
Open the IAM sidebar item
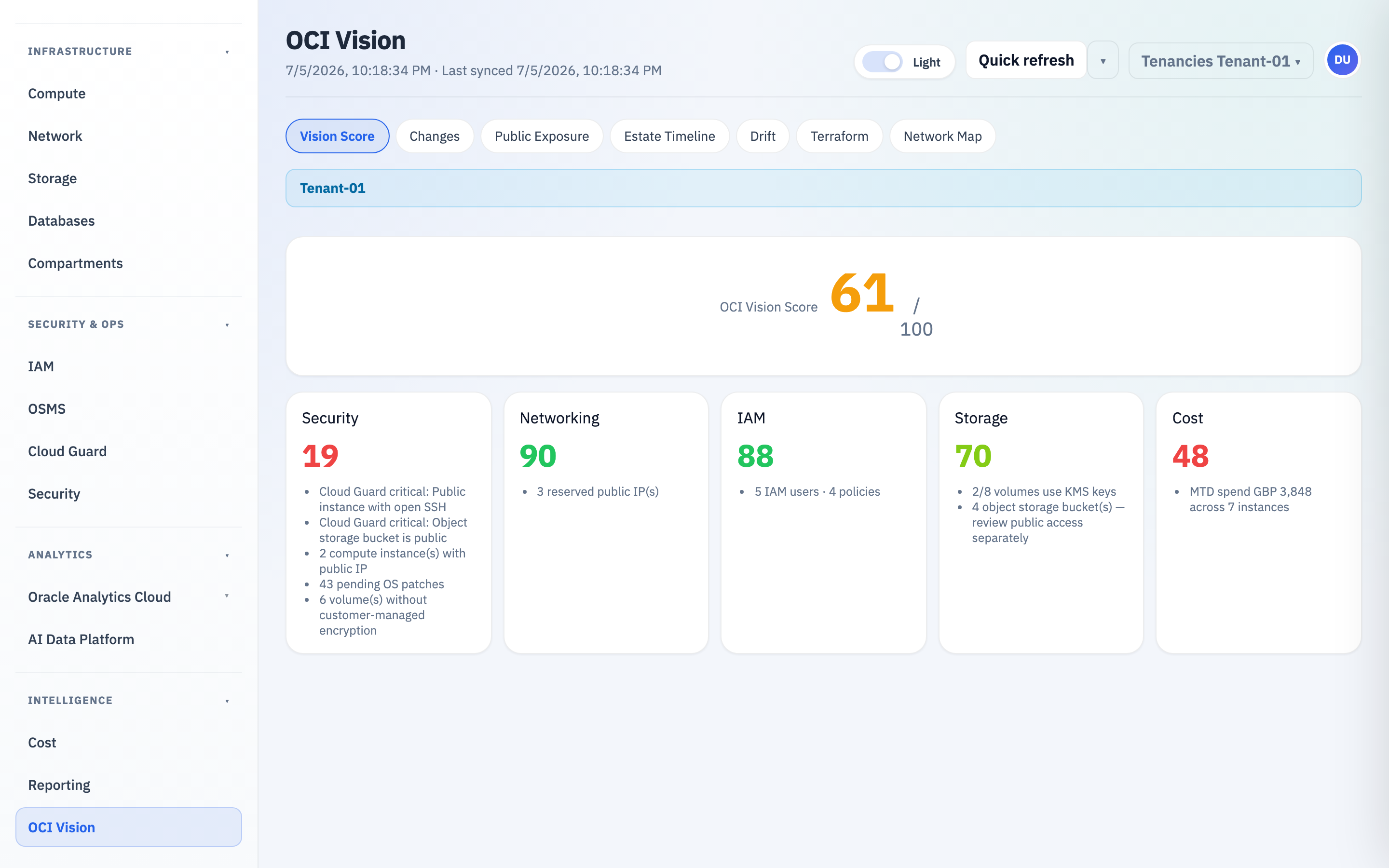(x=129, y=366)
